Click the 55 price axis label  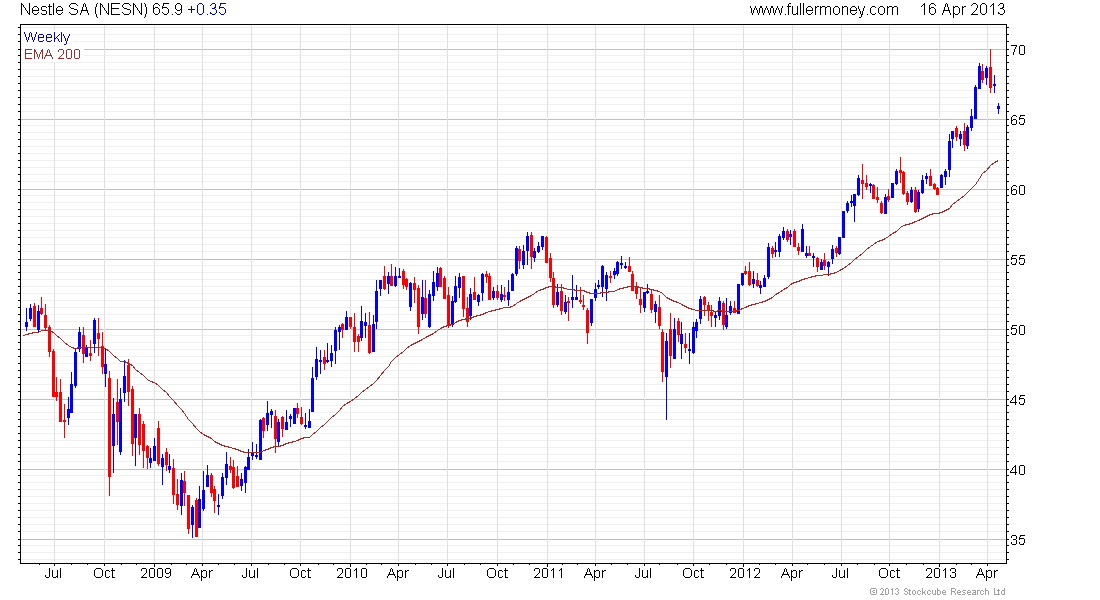[x=1018, y=260]
